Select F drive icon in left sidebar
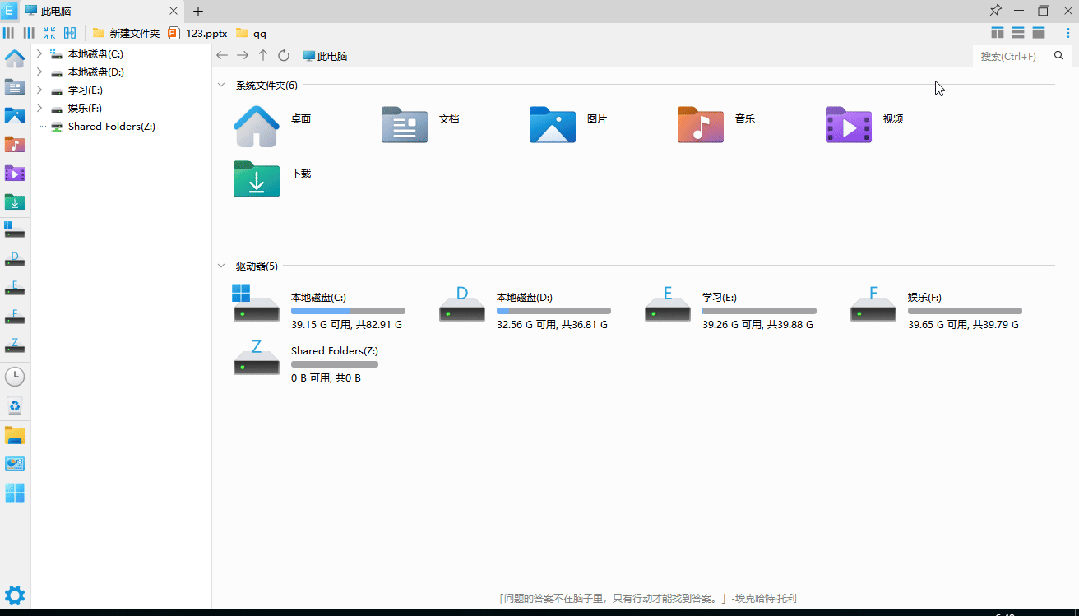 click(x=14, y=317)
